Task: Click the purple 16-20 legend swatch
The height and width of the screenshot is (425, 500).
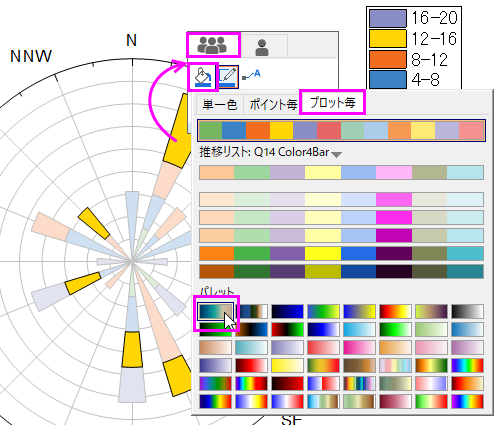Action: pos(388,18)
